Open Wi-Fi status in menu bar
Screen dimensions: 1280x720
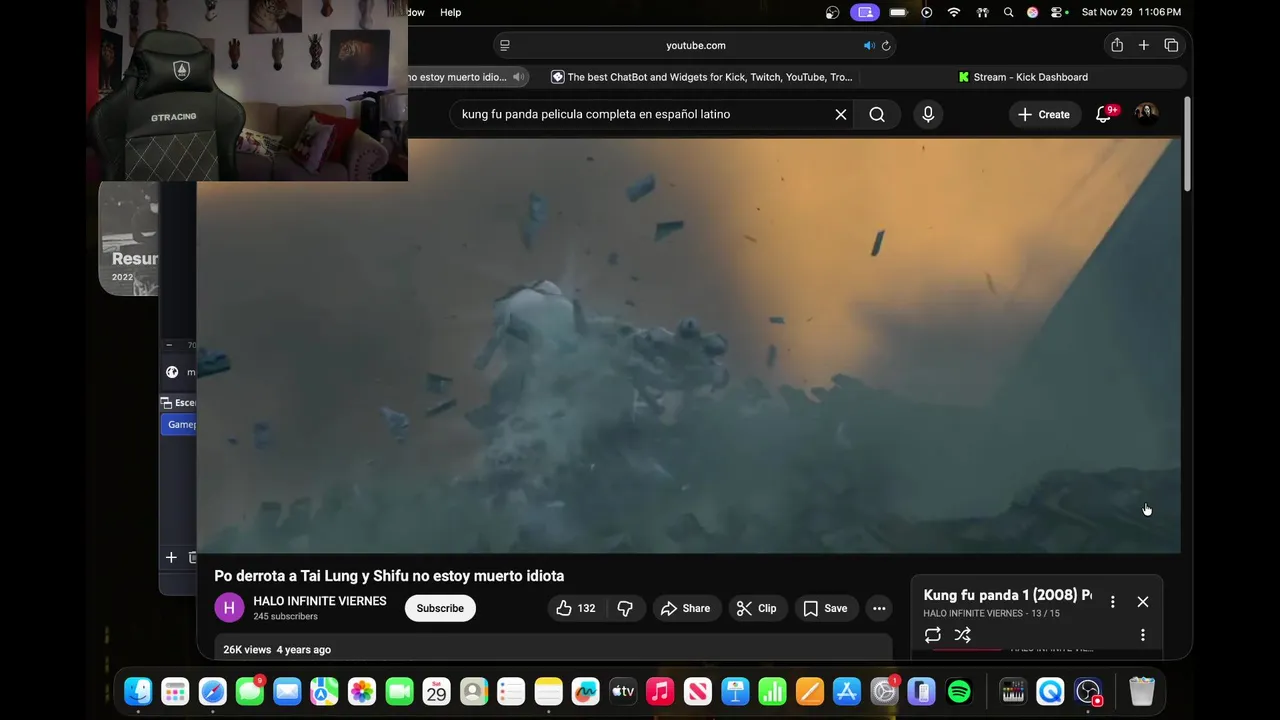pyautogui.click(x=954, y=12)
